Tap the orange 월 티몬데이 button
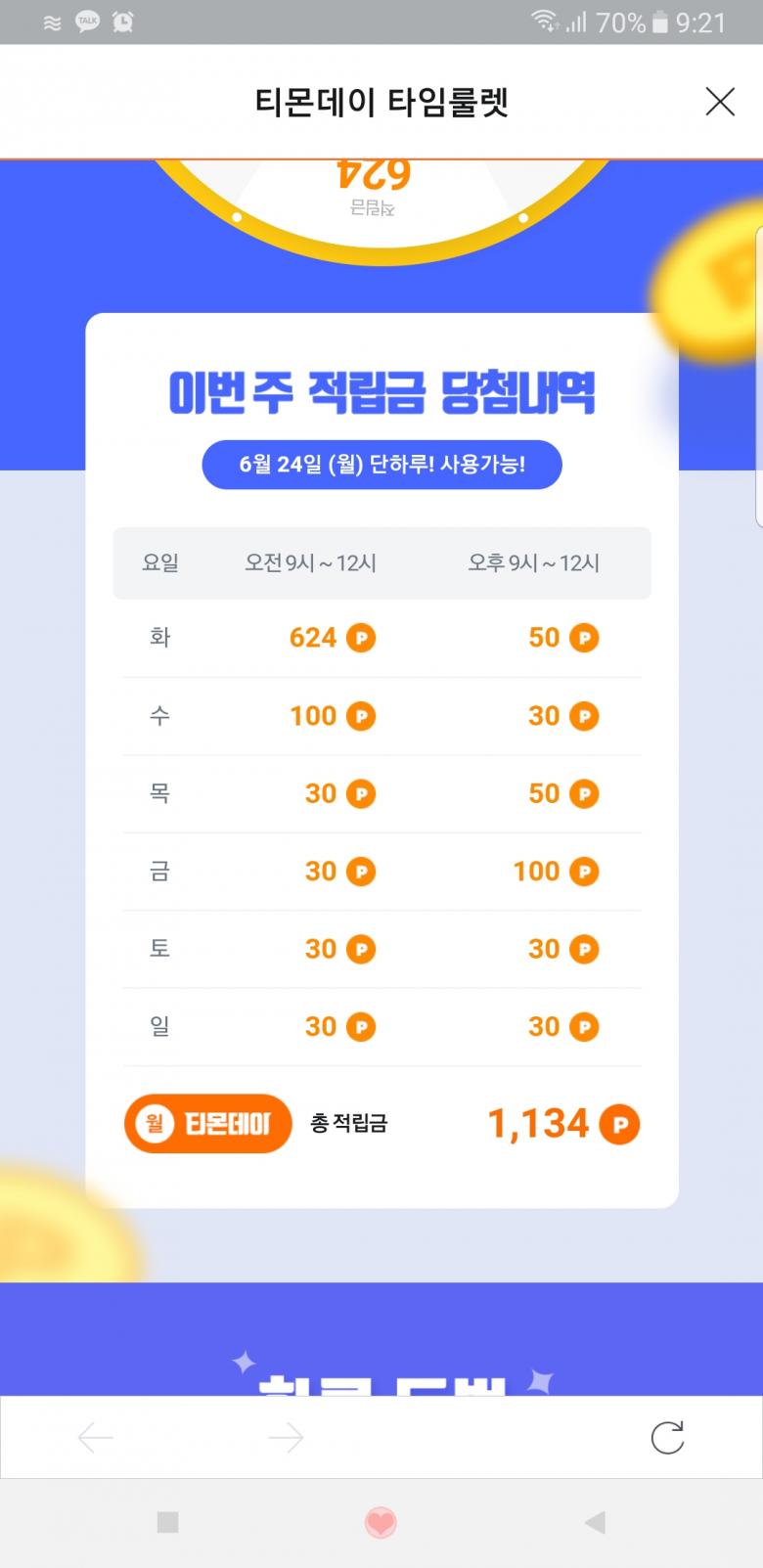The image size is (763, 1568). pyautogui.click(x=208, y=1123)
